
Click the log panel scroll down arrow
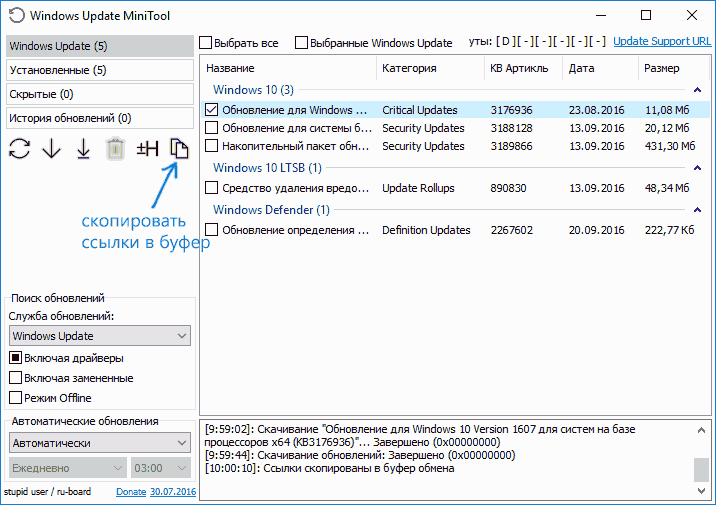tap(701, 491)
